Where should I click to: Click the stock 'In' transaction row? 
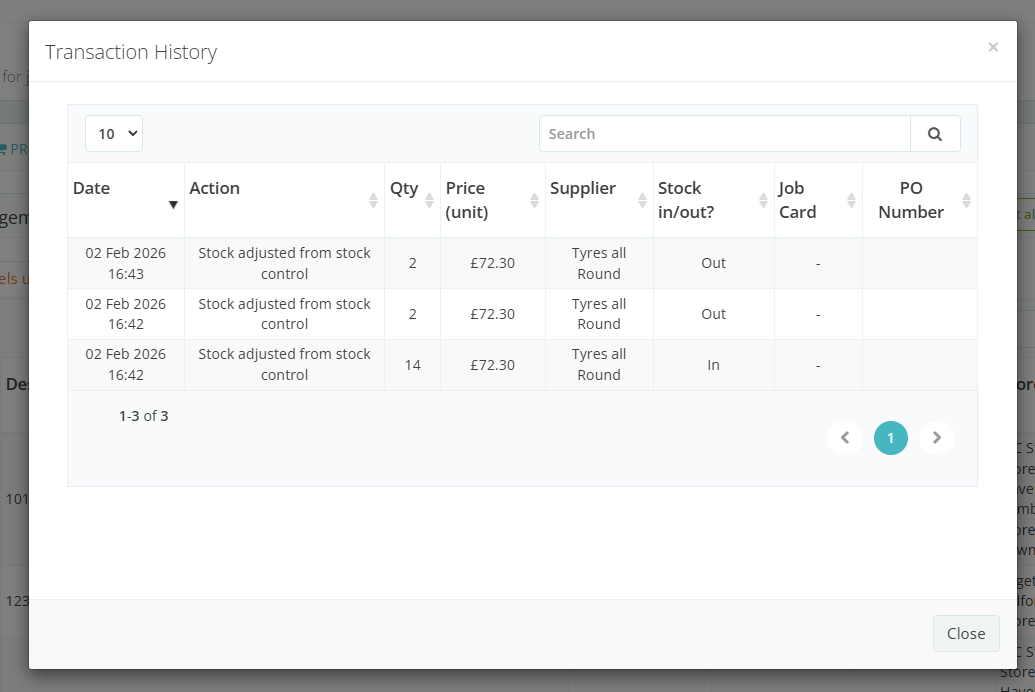click(713, 365)
